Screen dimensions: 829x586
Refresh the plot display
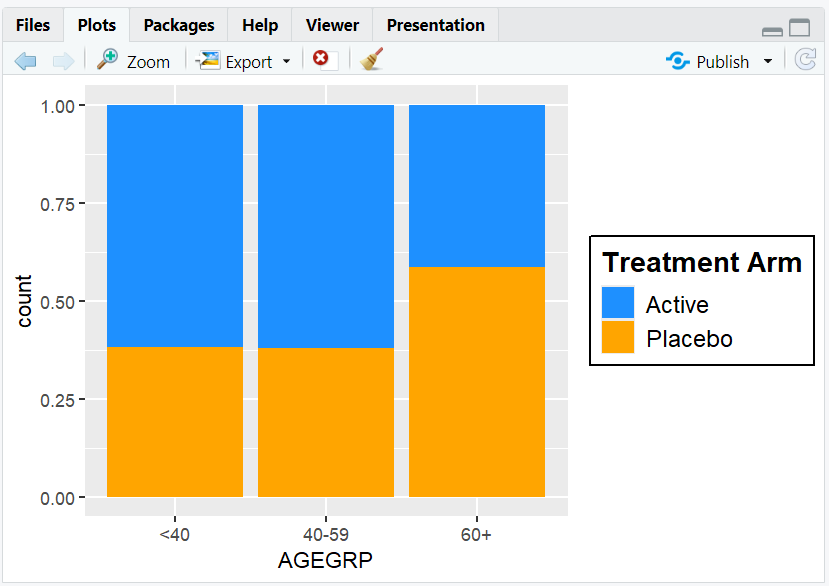806,60
